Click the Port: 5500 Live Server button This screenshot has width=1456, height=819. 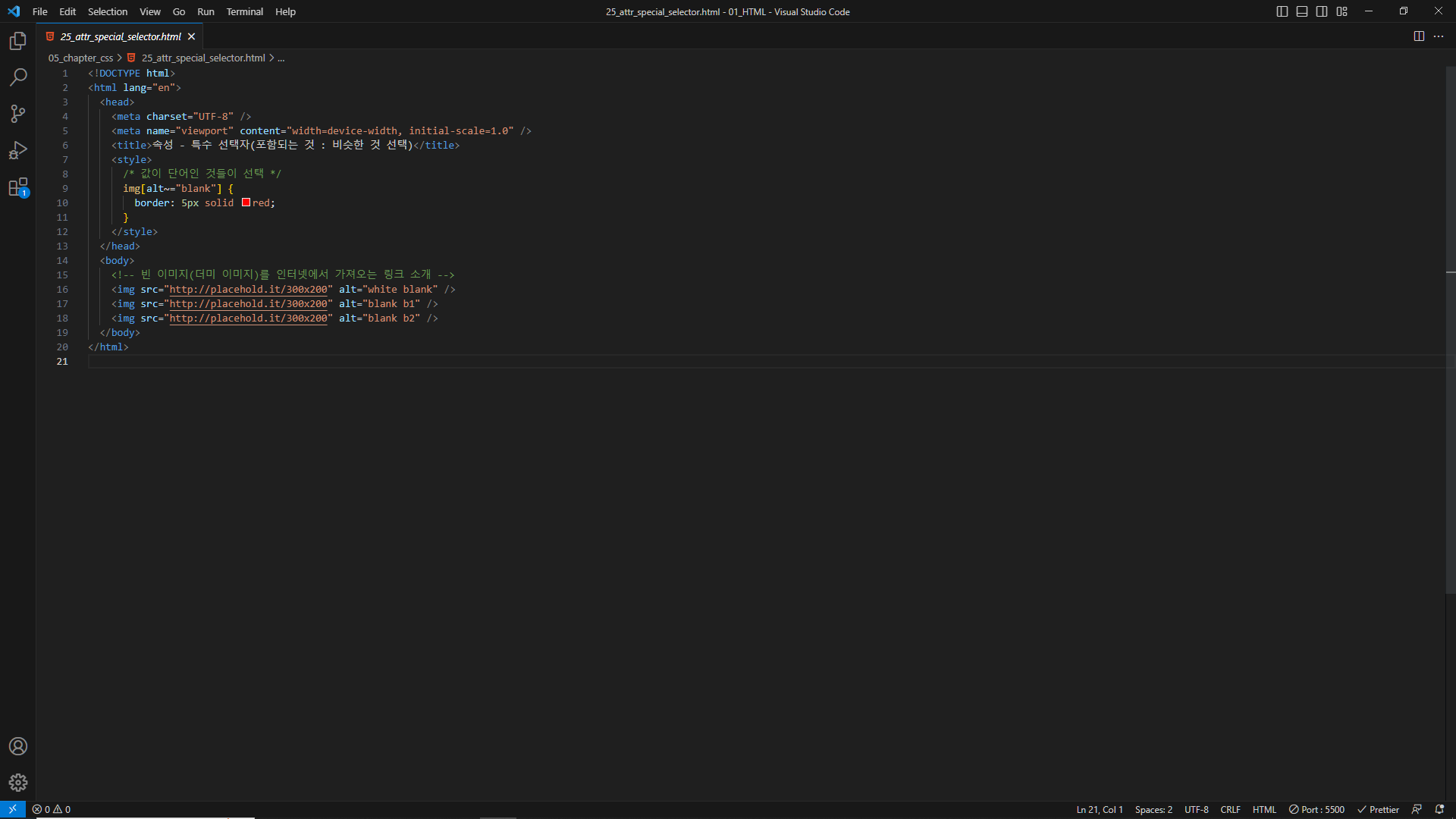[1316, 810]
